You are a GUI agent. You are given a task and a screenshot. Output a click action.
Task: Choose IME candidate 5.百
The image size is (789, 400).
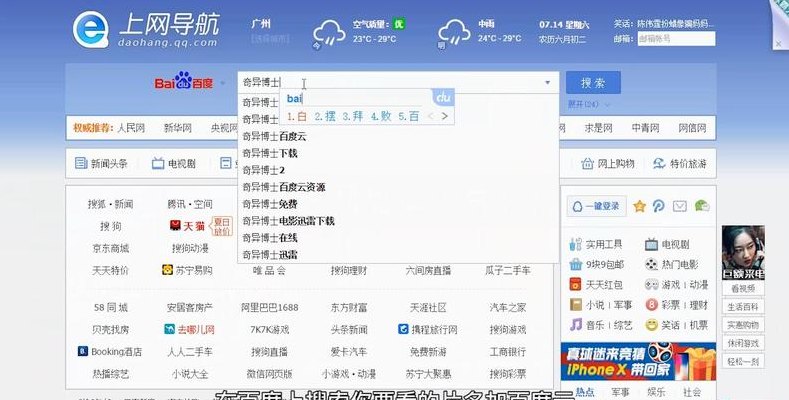409,116
